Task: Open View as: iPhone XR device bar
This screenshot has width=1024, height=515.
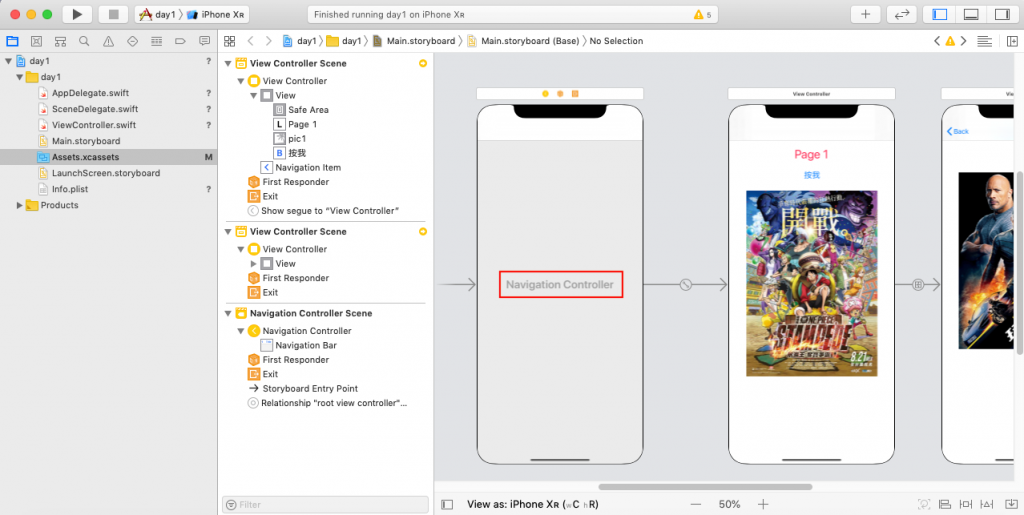Action: 533,505
